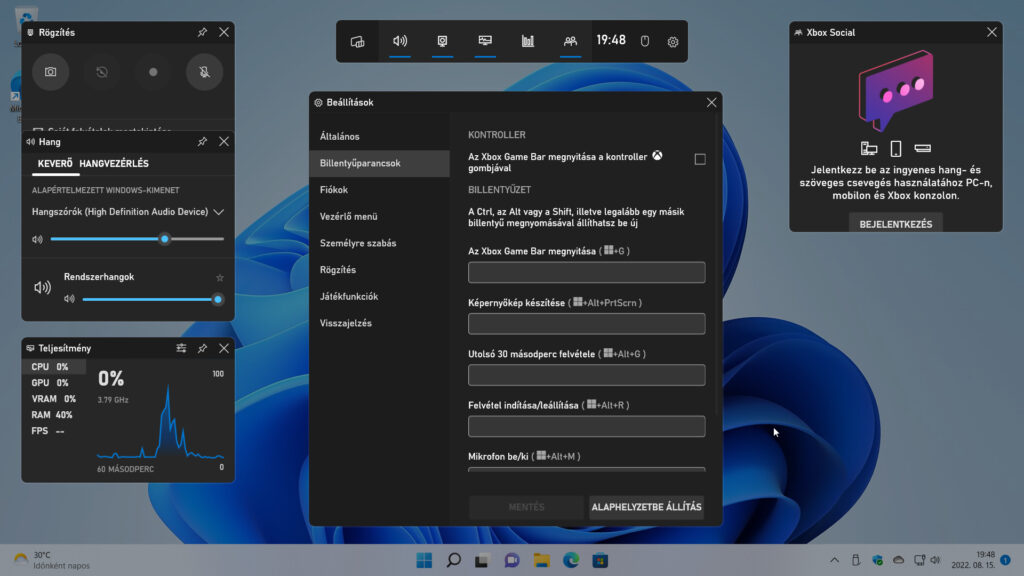Viewport: 1024px width, 576px height.
Task: Mute the default speaker output
Action: [x=37, y=239]
